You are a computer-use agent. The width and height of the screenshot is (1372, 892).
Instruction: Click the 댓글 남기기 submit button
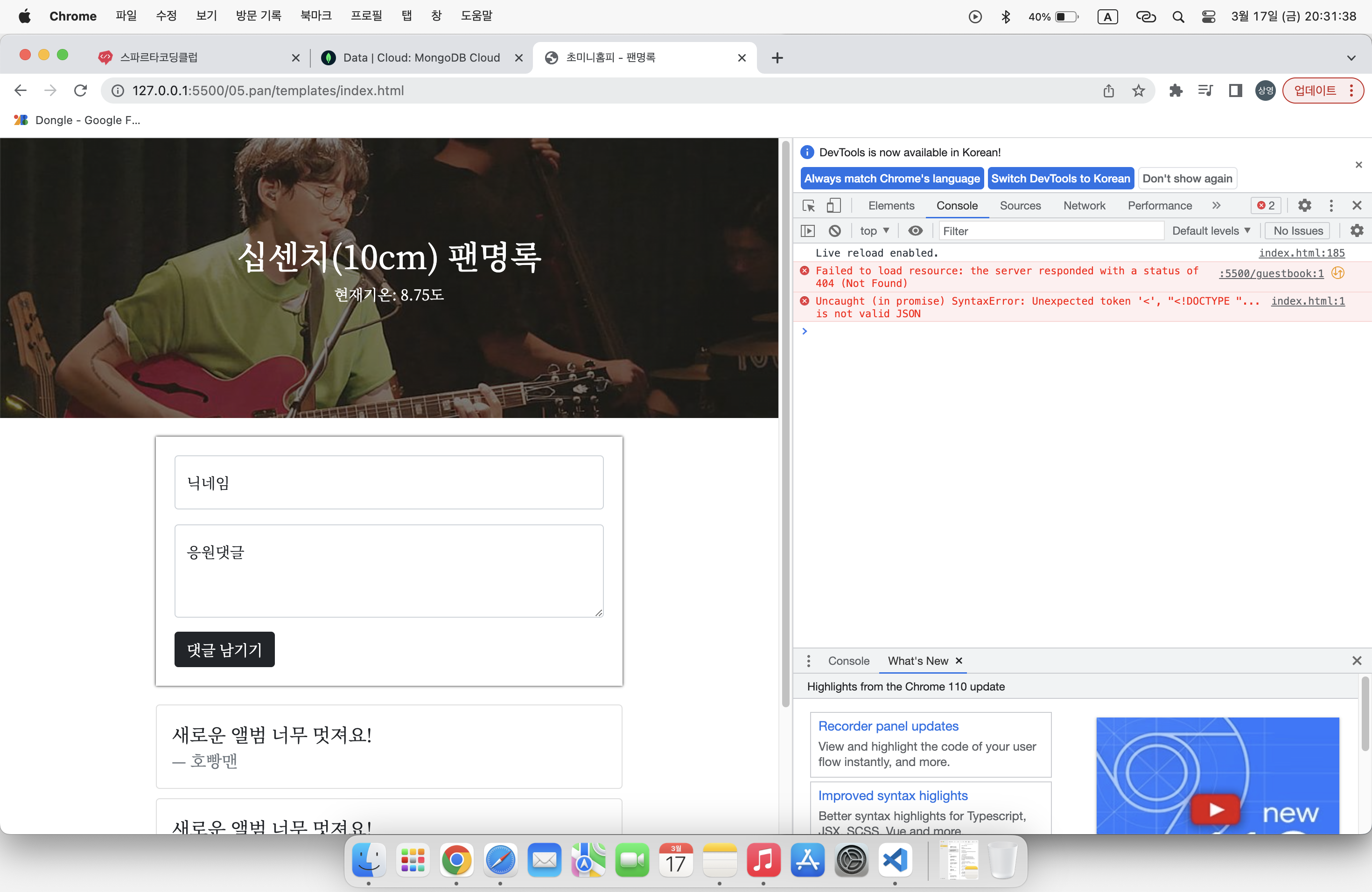click(224, 649)
